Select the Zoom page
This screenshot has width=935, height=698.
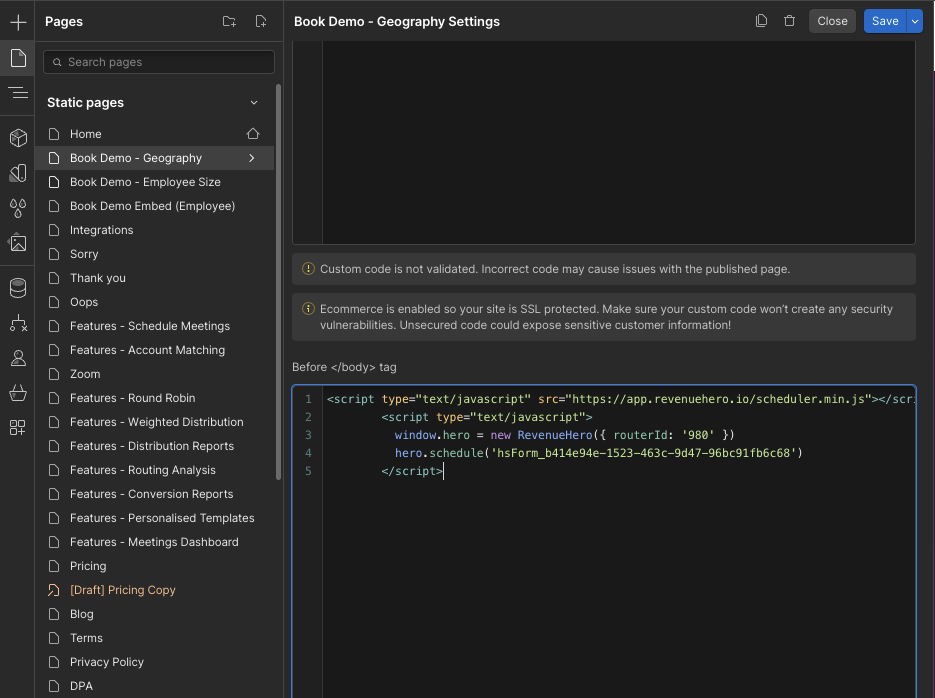[154, 374]
